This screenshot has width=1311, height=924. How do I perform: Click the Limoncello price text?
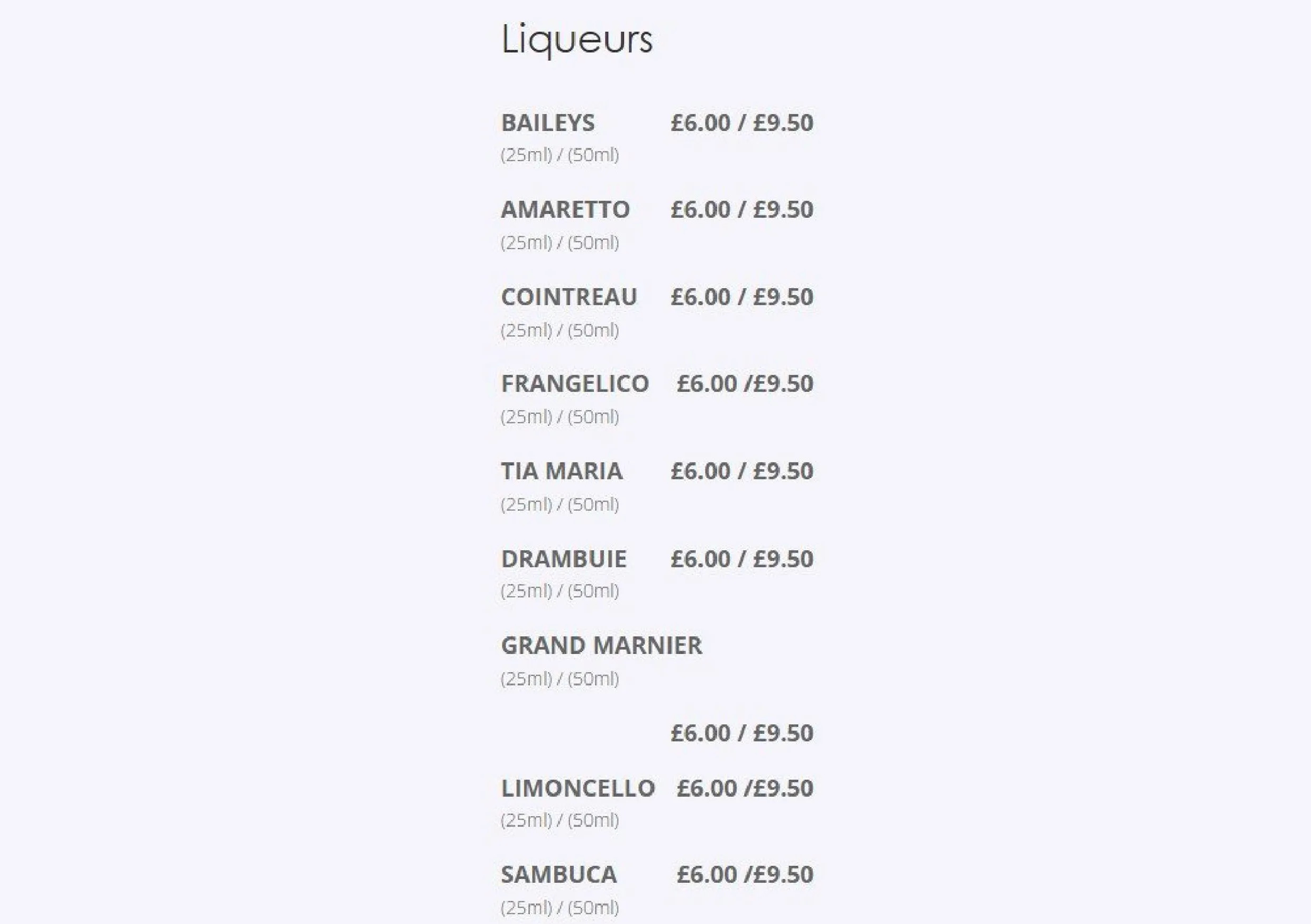[745, 788]
